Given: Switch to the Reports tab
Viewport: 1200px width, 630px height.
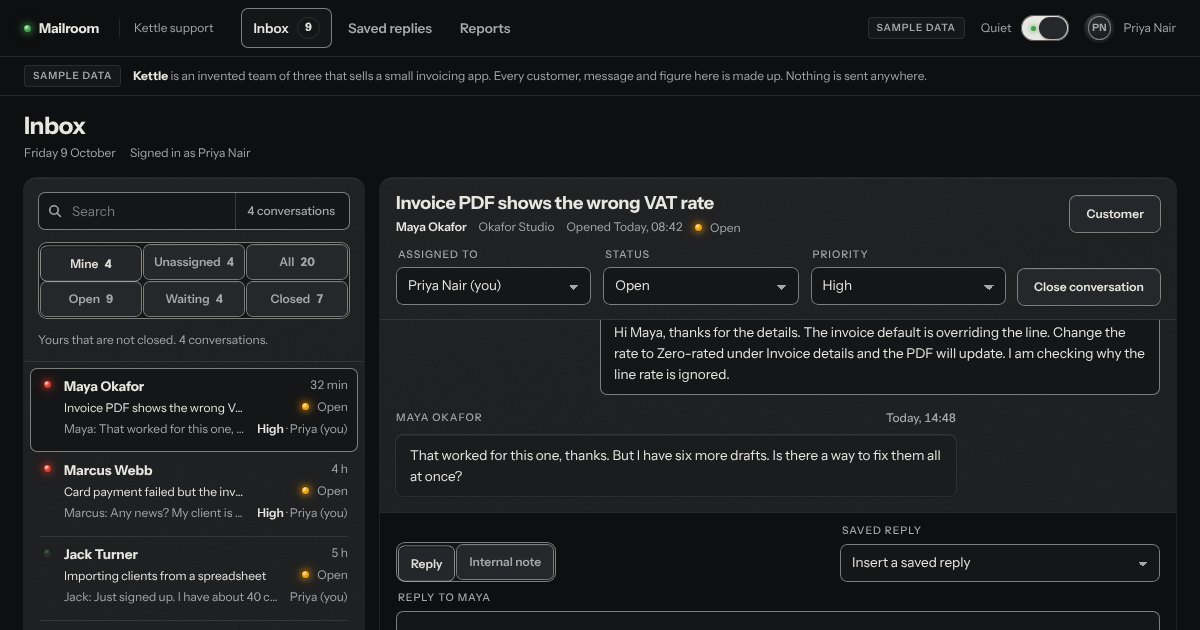Looking at the screenshot, I should tap(485, 28).
